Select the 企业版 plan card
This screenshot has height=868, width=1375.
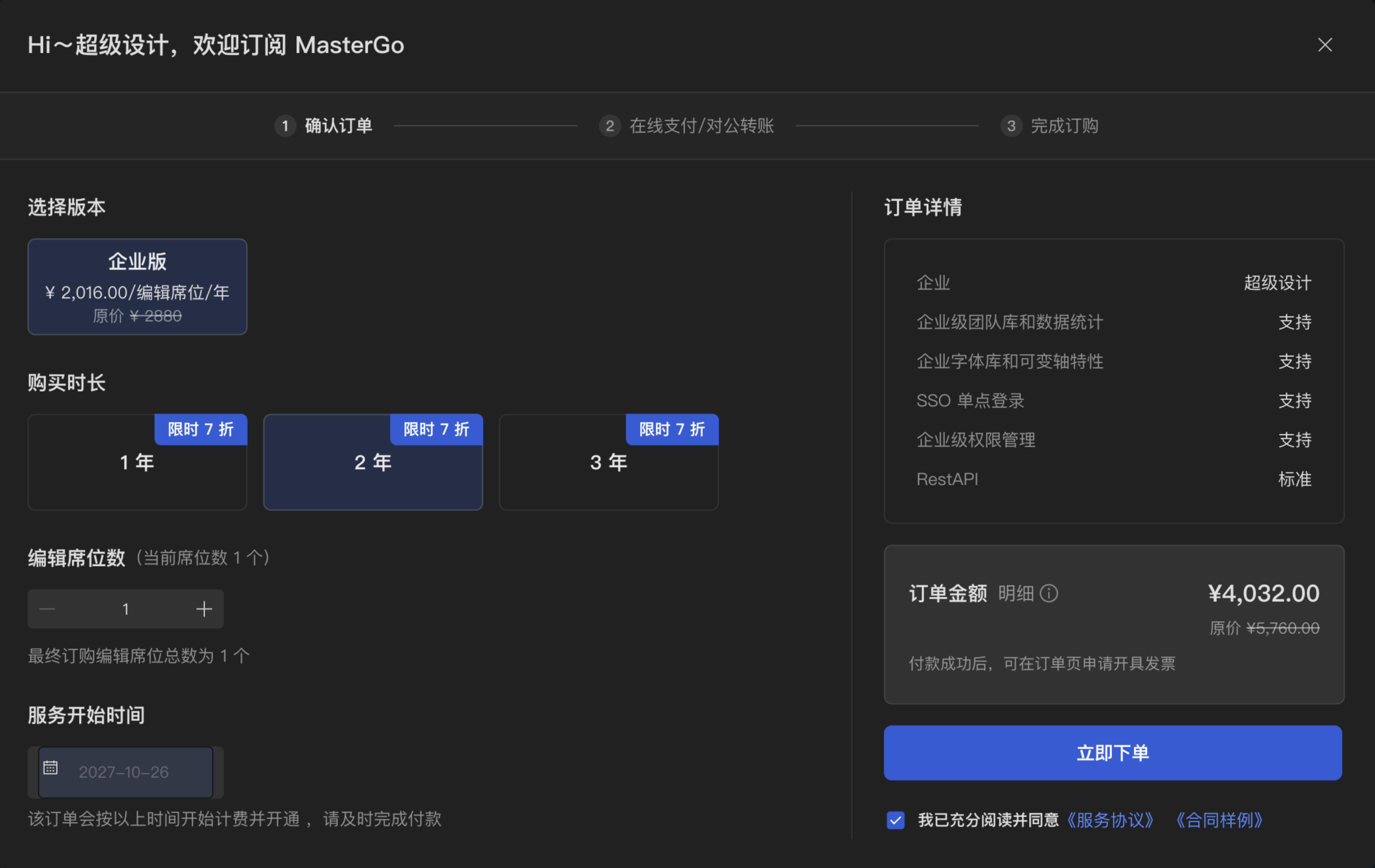(x=137, y=287)
